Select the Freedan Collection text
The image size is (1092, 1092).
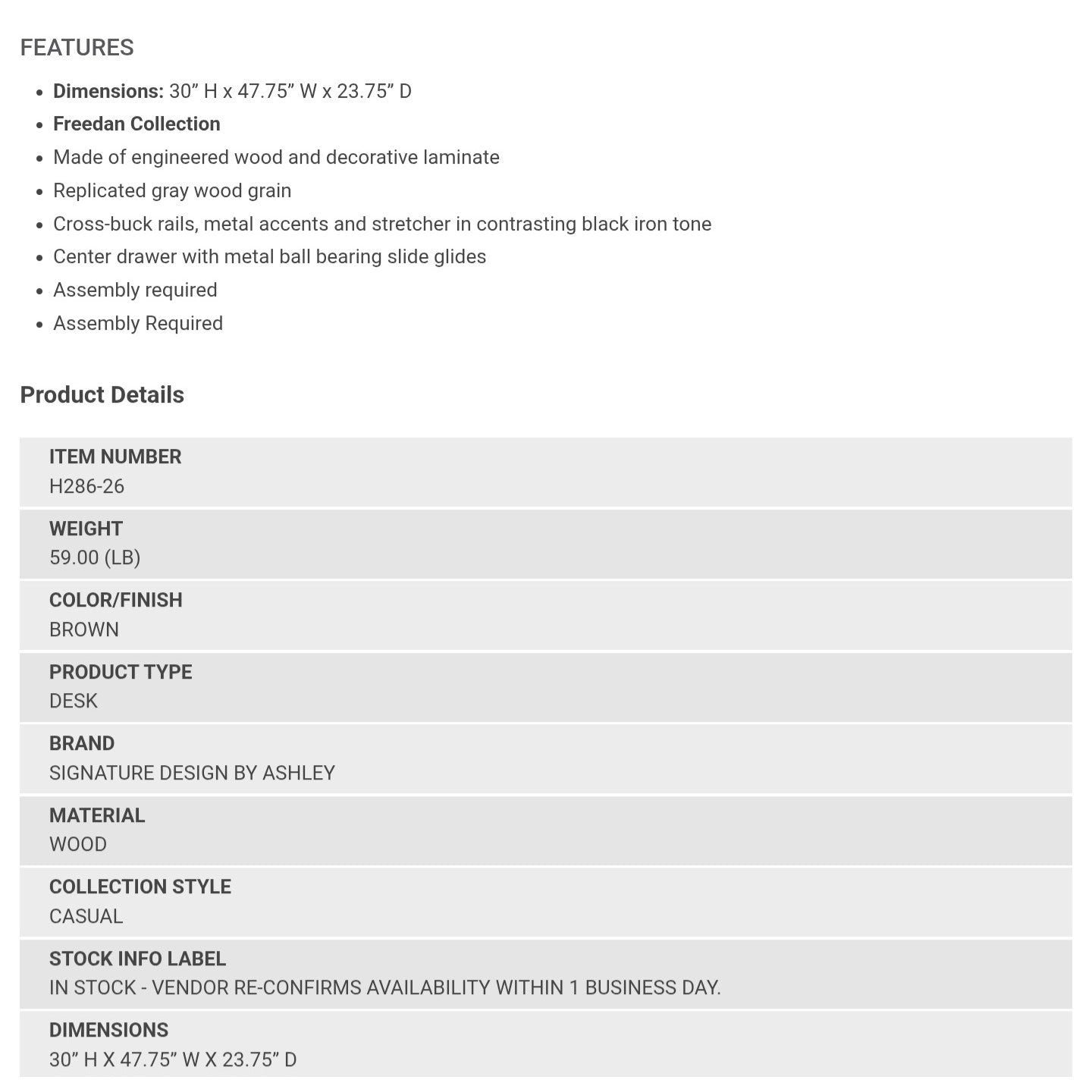(136, 124)
